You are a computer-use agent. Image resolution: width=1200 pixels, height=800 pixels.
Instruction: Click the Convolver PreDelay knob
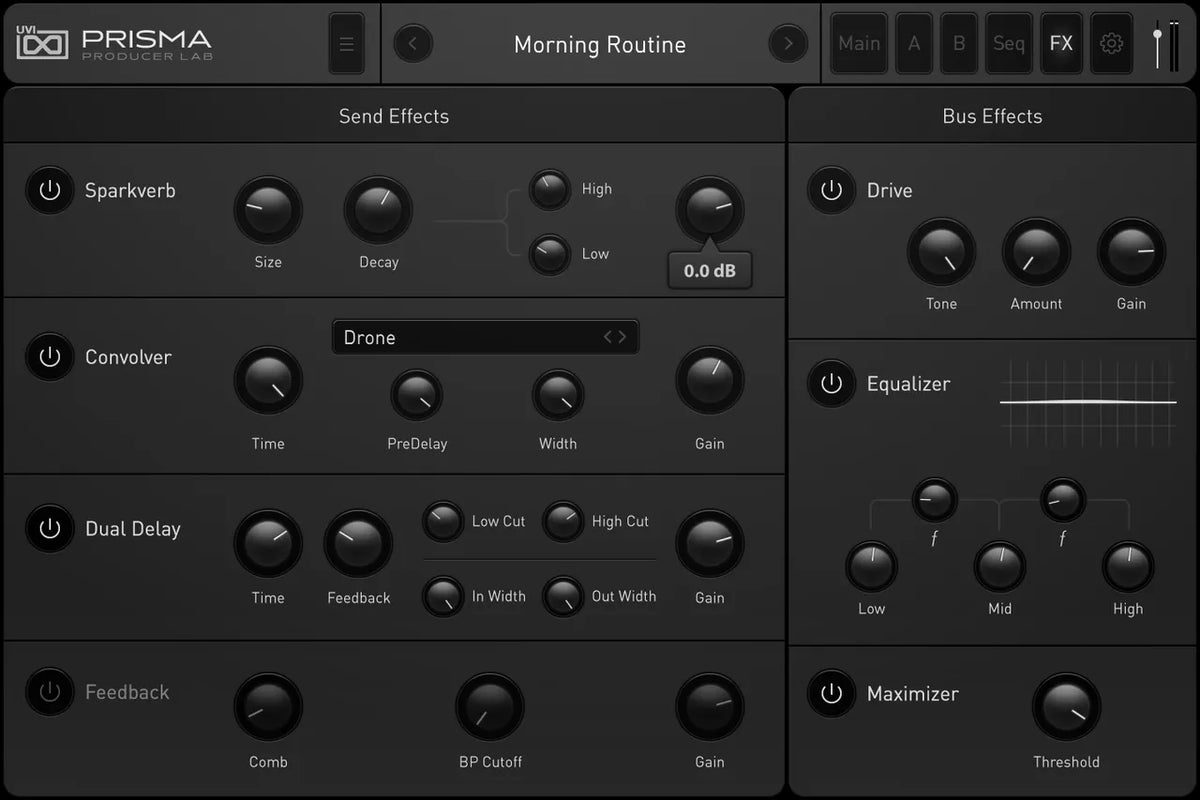click(x=416, y=395)
